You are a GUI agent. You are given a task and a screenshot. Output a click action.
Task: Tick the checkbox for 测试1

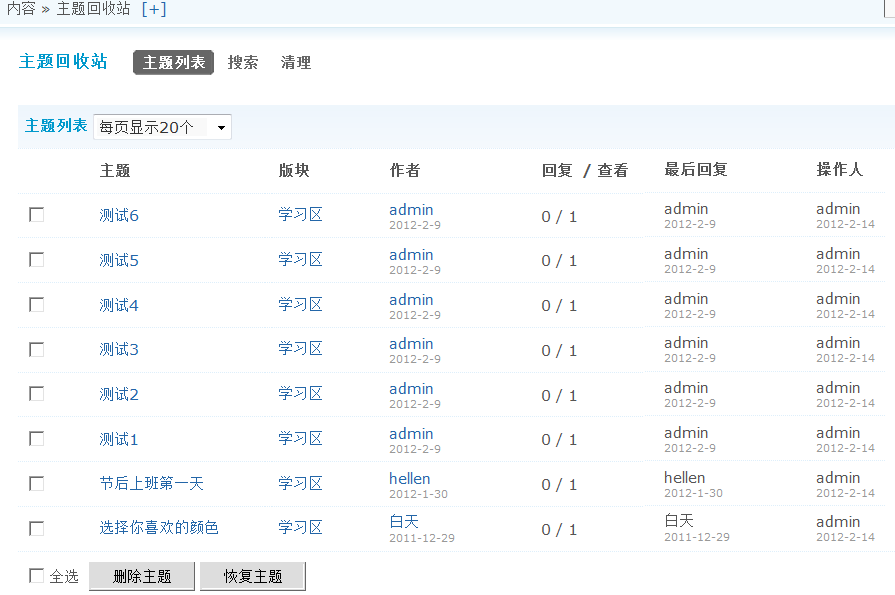(37, 439)
